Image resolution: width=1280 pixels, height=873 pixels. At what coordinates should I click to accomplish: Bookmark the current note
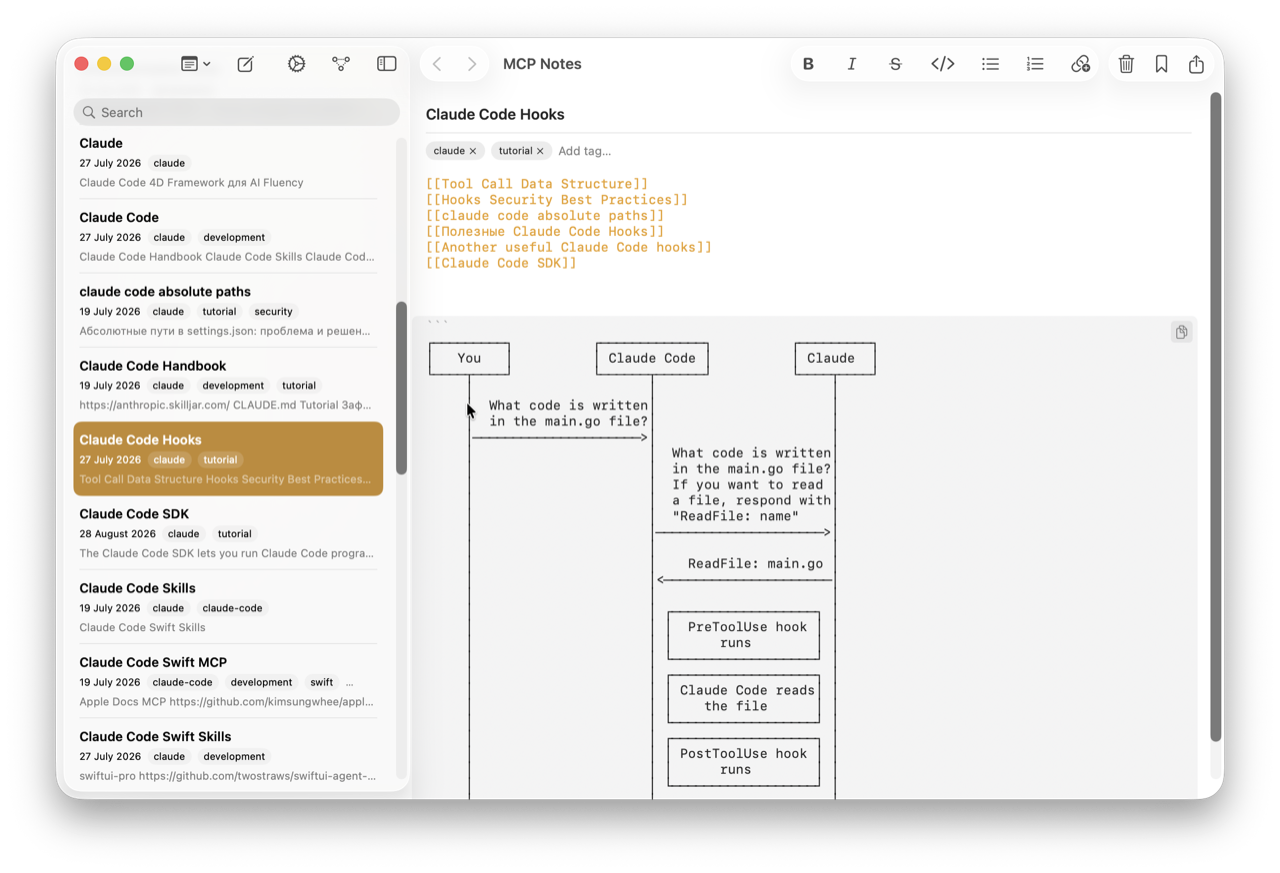[1161, 64]
